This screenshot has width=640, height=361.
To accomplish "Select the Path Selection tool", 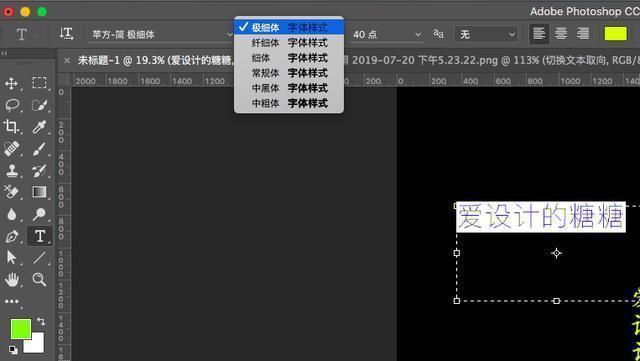I will [11, 258].
